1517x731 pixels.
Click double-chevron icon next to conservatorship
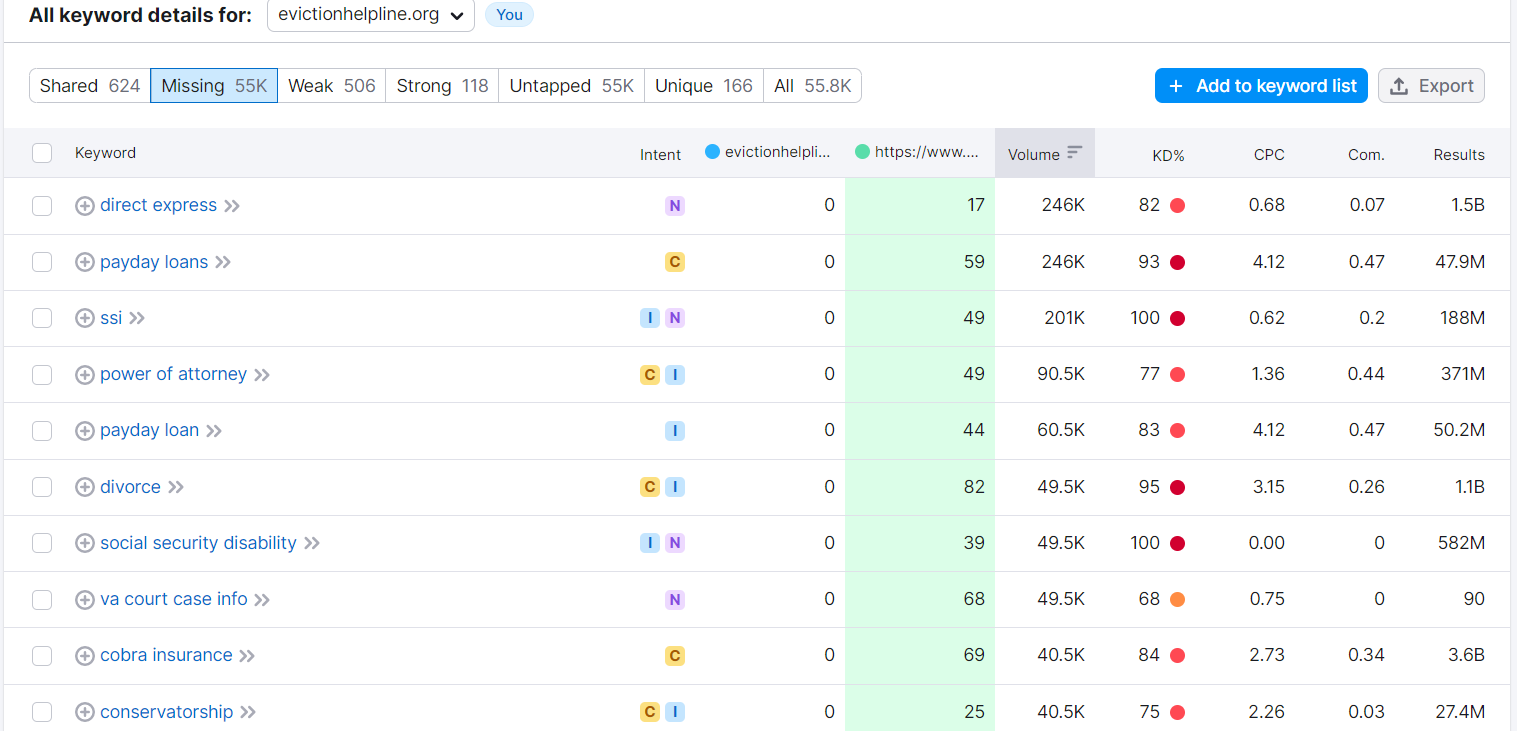[248, 712]
